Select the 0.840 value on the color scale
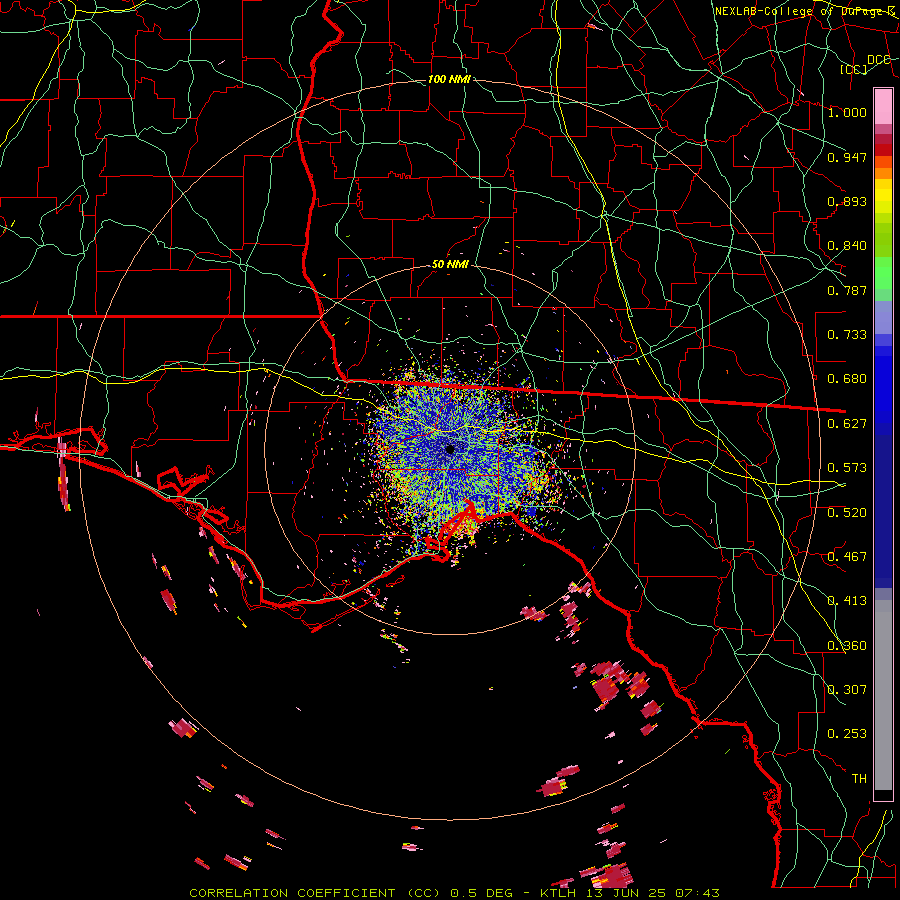 point(847,246)
